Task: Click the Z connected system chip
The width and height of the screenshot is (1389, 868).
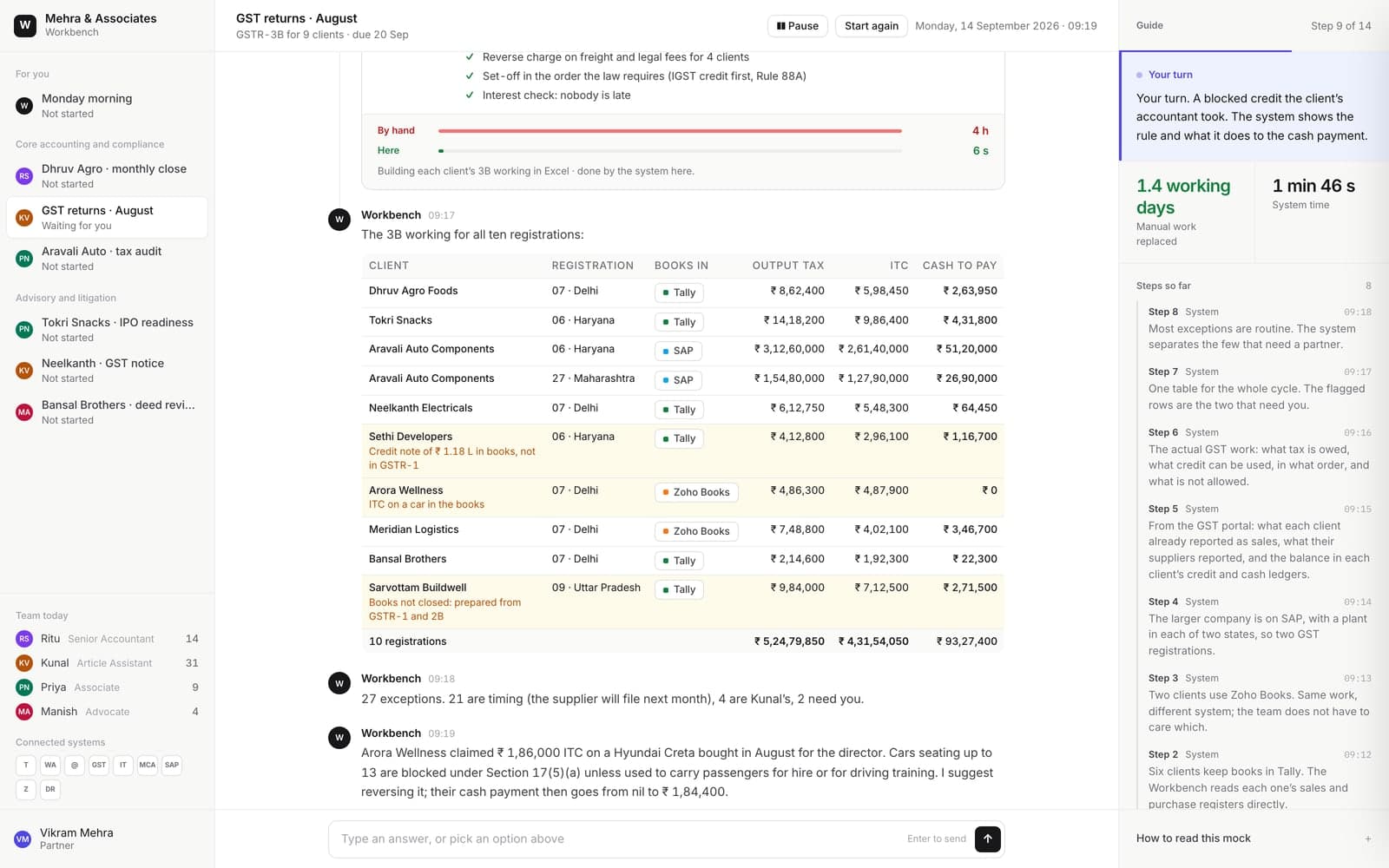Action: [26, 789]
